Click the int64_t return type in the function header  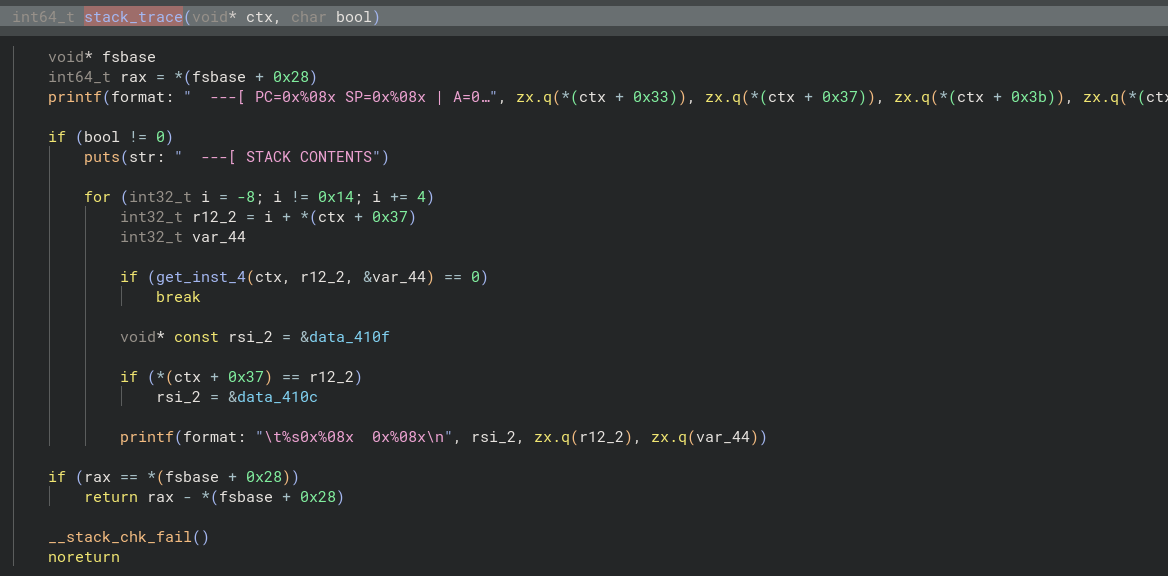pos(43,16)
